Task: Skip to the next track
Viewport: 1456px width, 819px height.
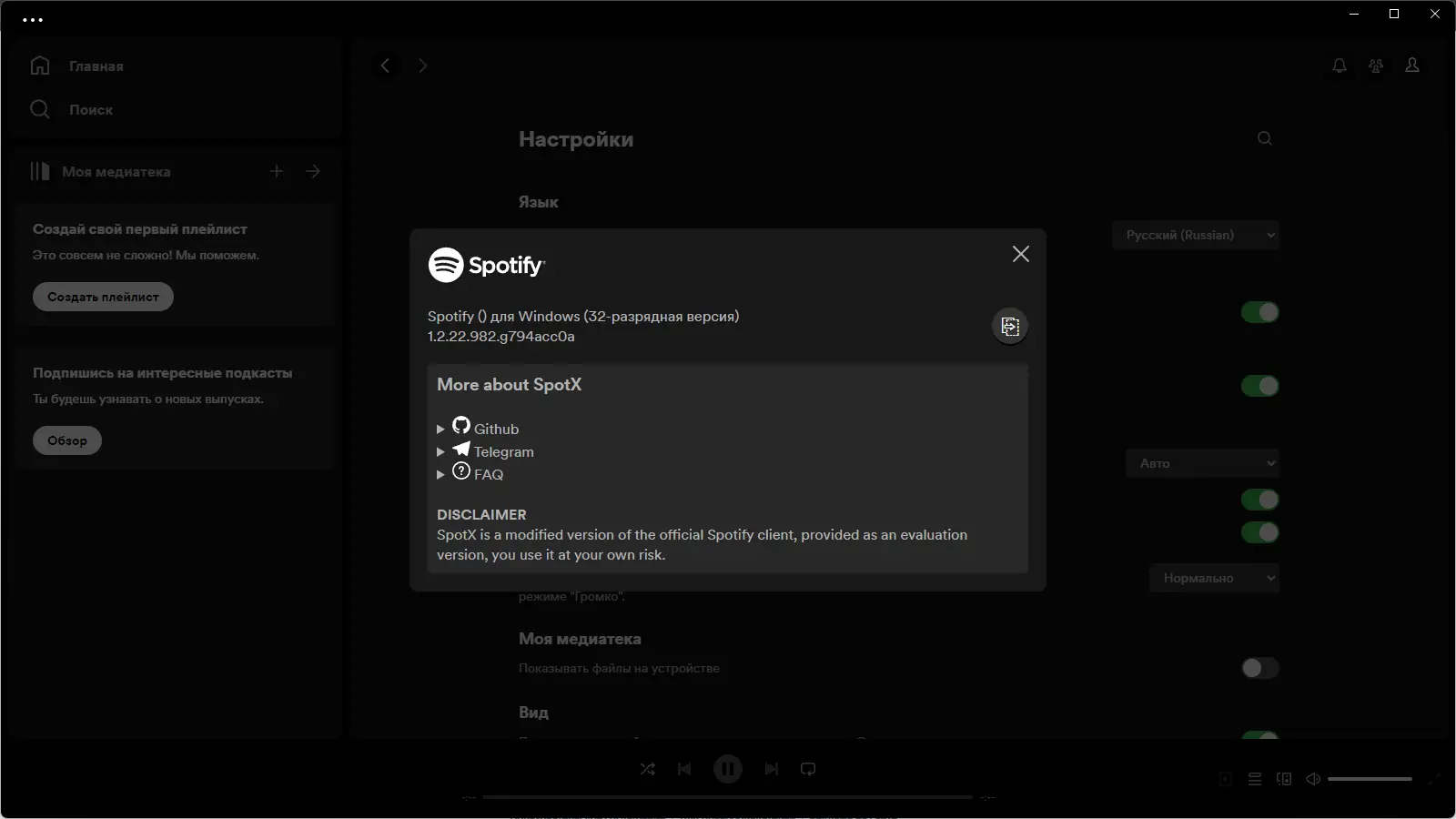Action: point(772,769)
